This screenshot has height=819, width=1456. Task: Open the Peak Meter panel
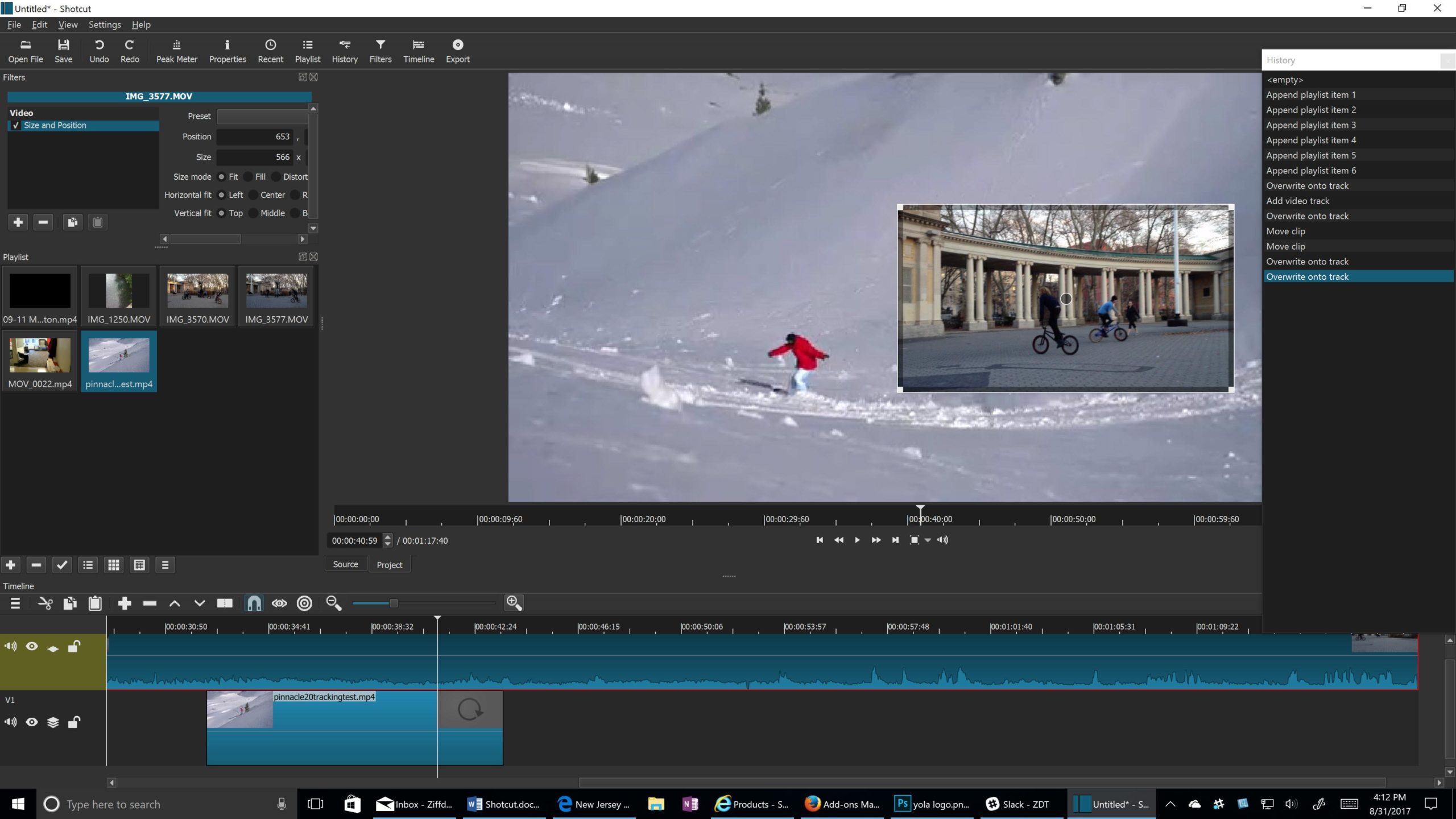(176, 50)
